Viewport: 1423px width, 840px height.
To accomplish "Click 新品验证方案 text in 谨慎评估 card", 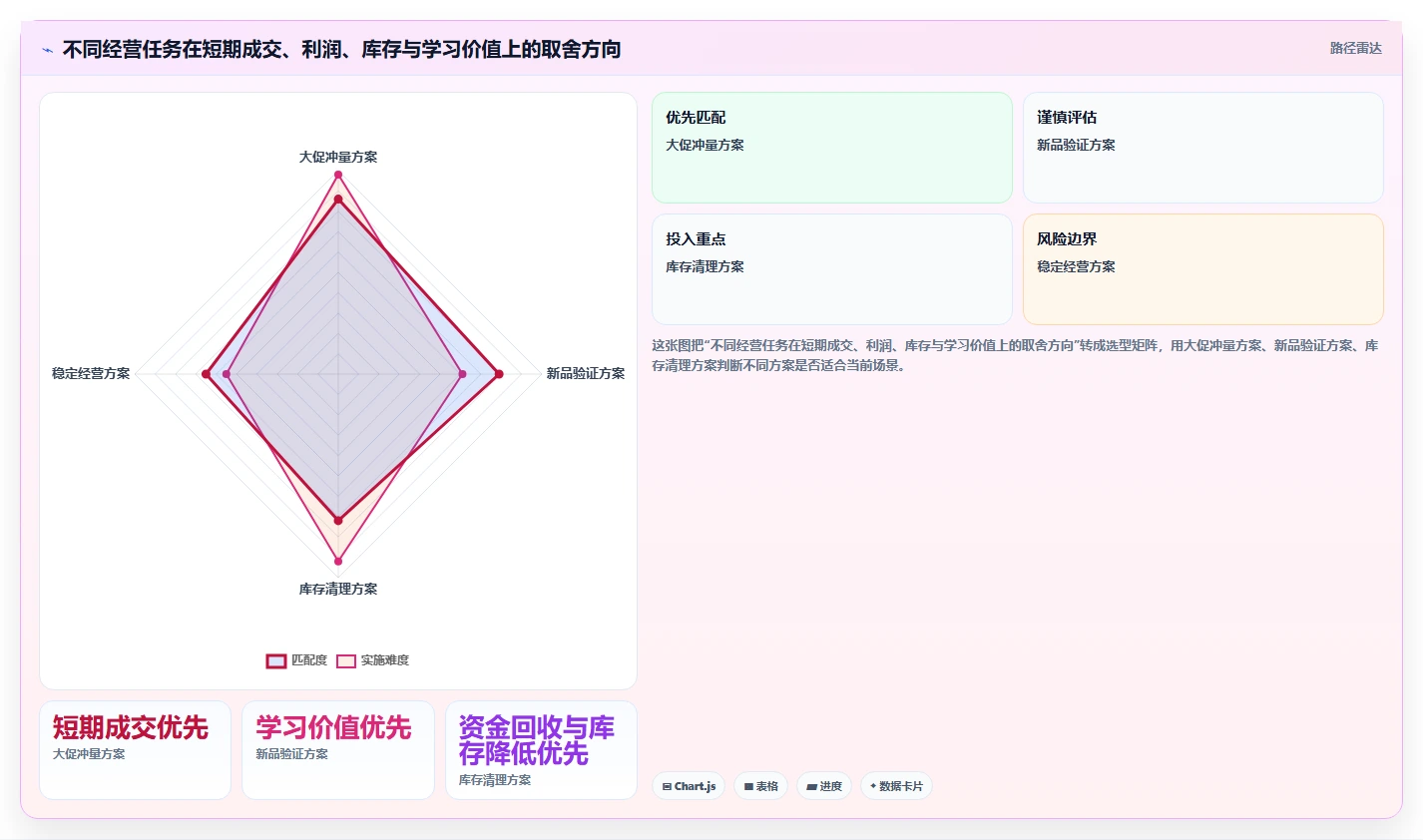I will point(1076,145).
